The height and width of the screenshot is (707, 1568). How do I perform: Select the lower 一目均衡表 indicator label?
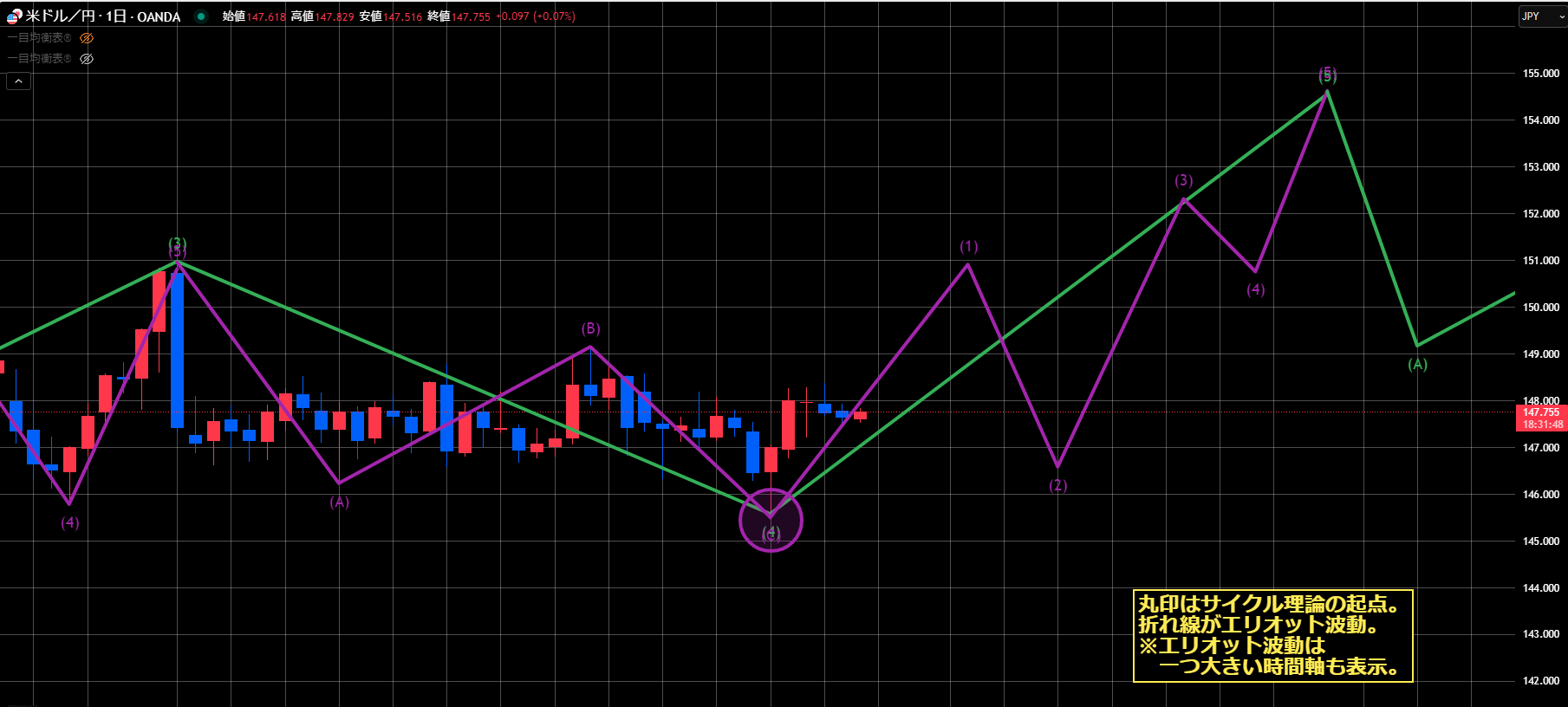pos(39,59)
